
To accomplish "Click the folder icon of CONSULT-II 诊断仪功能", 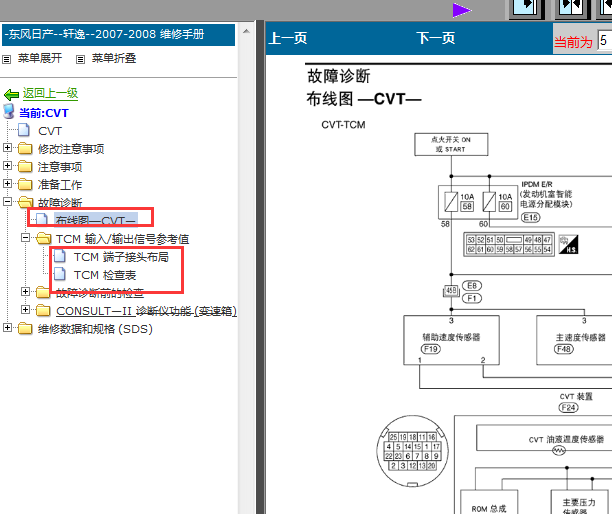I will pos(43,310).
